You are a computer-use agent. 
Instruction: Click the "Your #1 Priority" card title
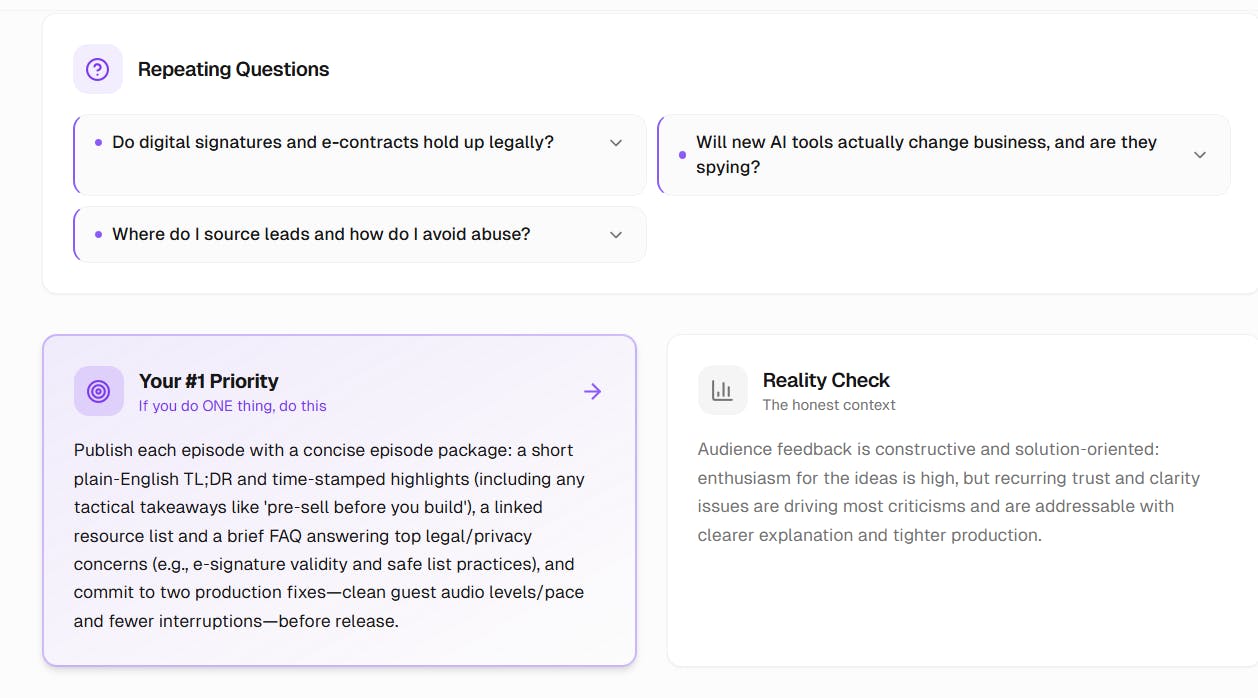tap(208, 381)
